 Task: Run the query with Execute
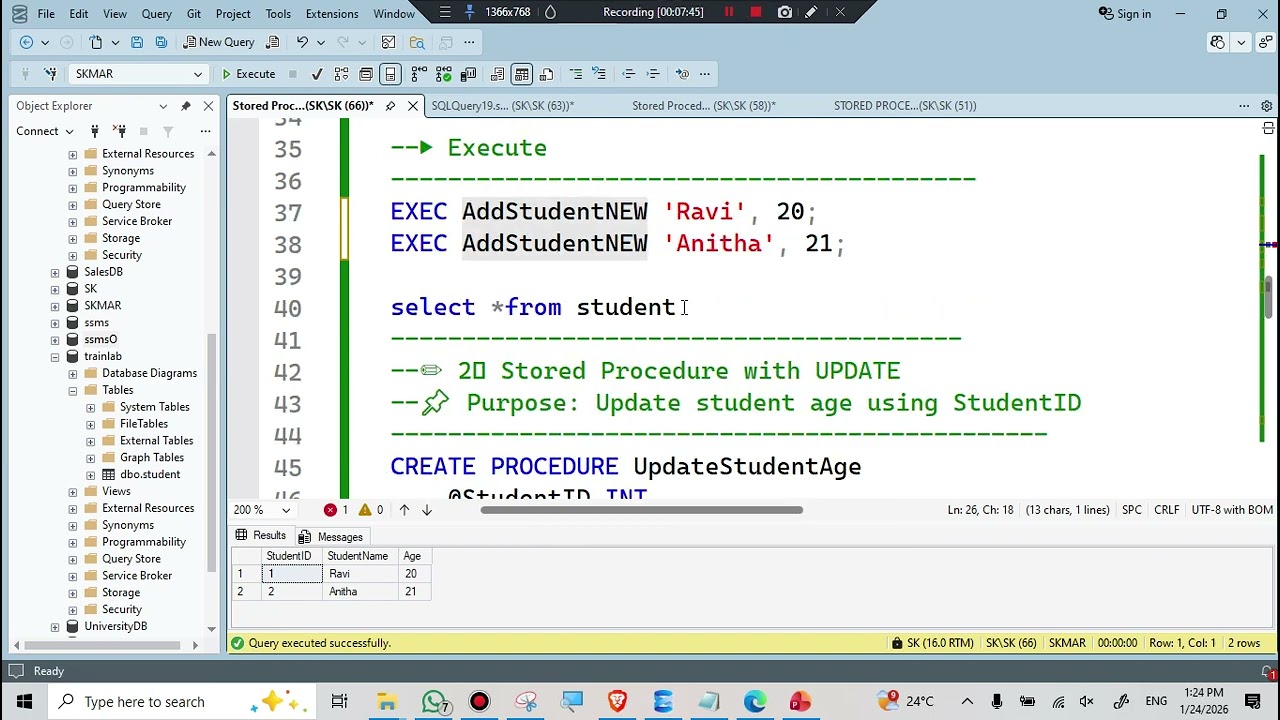click(248, 74)
